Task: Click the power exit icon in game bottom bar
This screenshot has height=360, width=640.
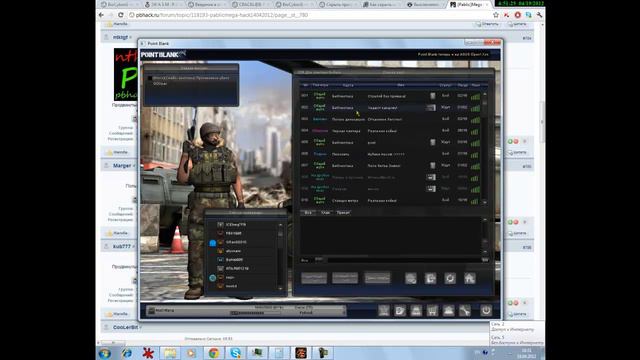Action: pos(486,311)
